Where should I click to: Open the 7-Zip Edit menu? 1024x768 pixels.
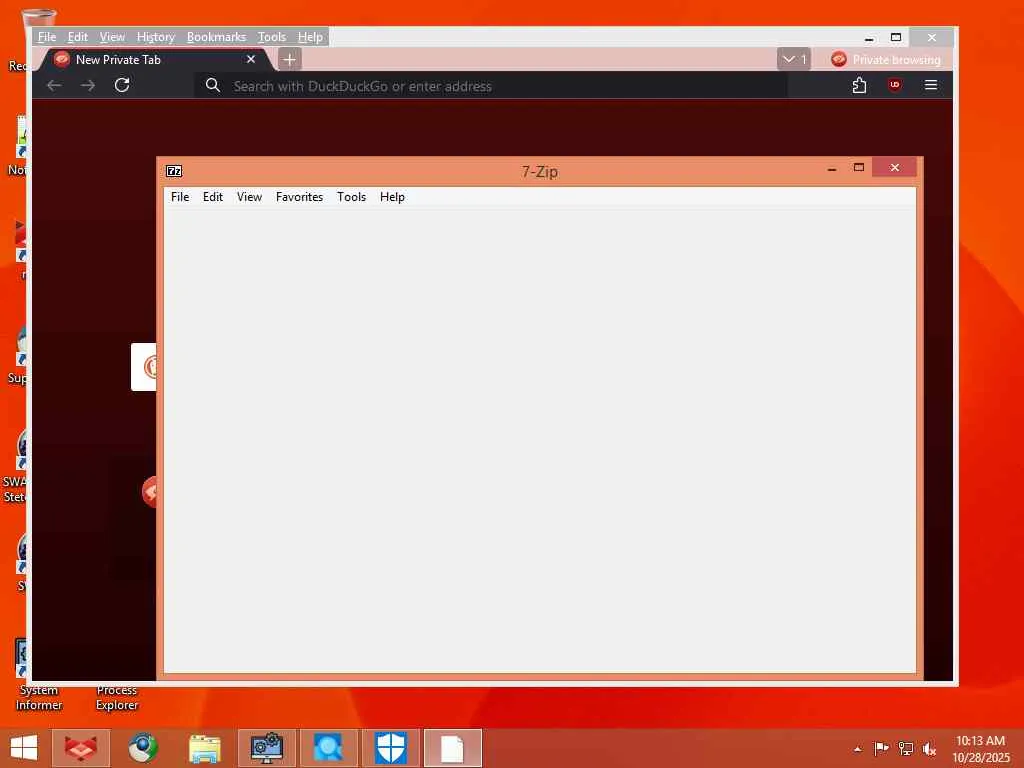tap(212, 197)
